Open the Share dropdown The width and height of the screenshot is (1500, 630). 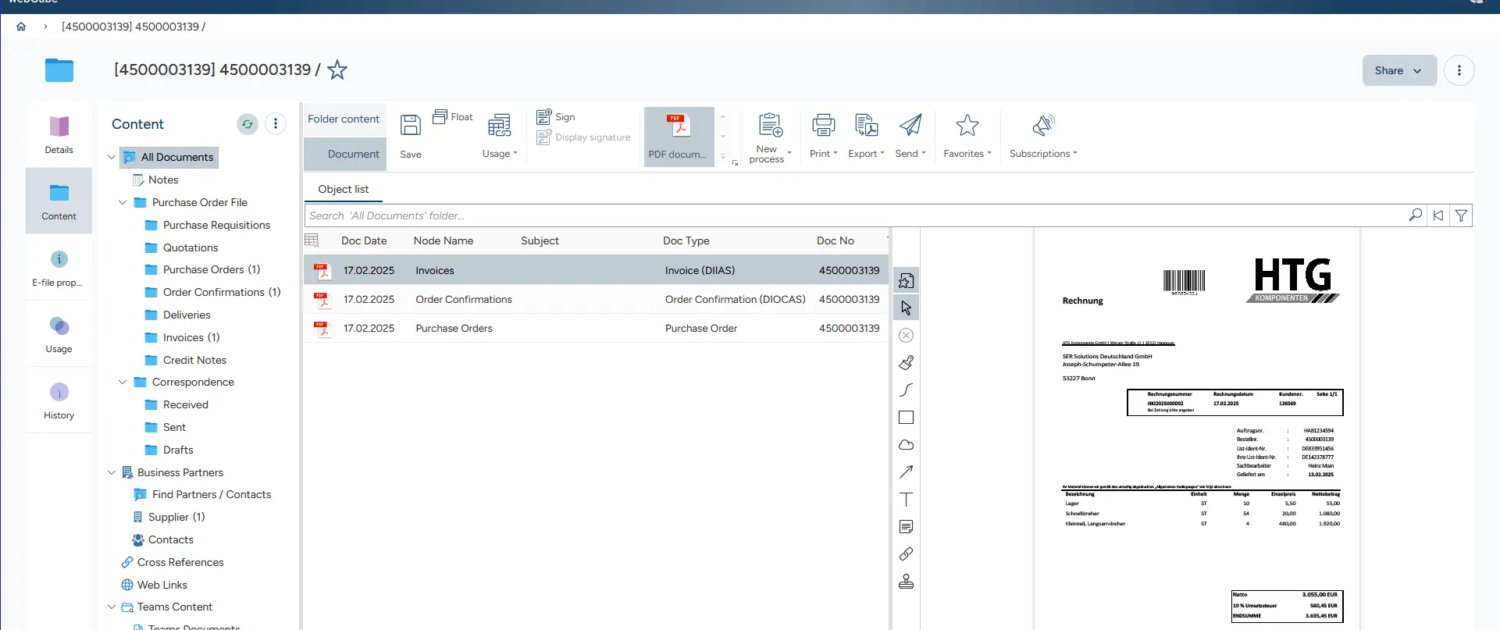click(1399, 70)
